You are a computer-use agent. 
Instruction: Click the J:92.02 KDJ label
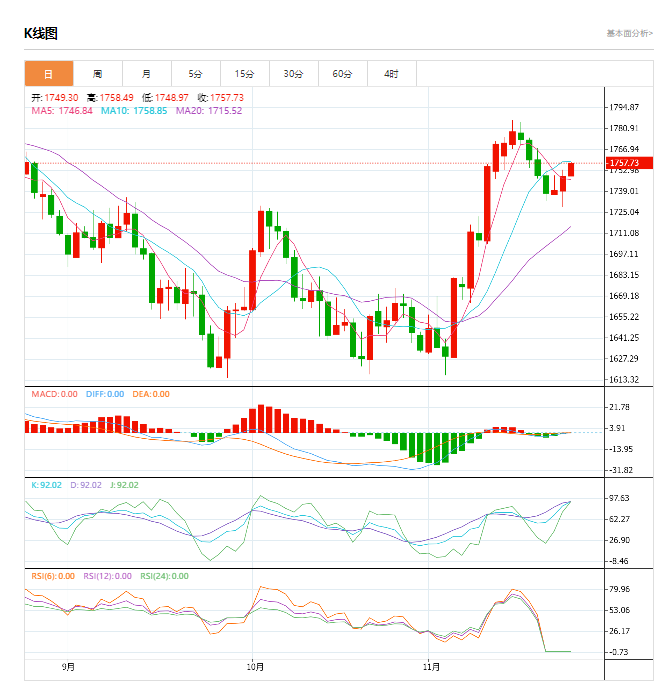coord(124,485)
